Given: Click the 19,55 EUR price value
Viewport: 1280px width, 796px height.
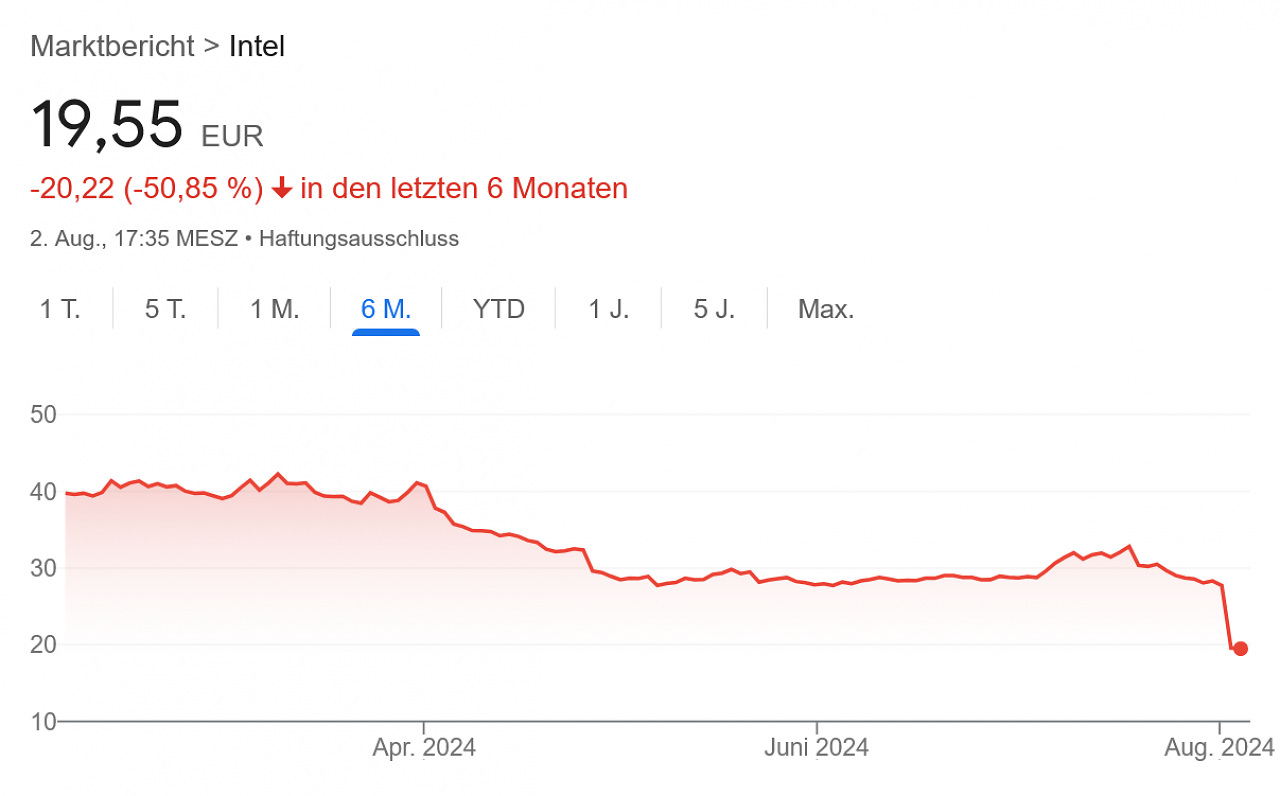Looking at the screenshot, I should point(147,125).
